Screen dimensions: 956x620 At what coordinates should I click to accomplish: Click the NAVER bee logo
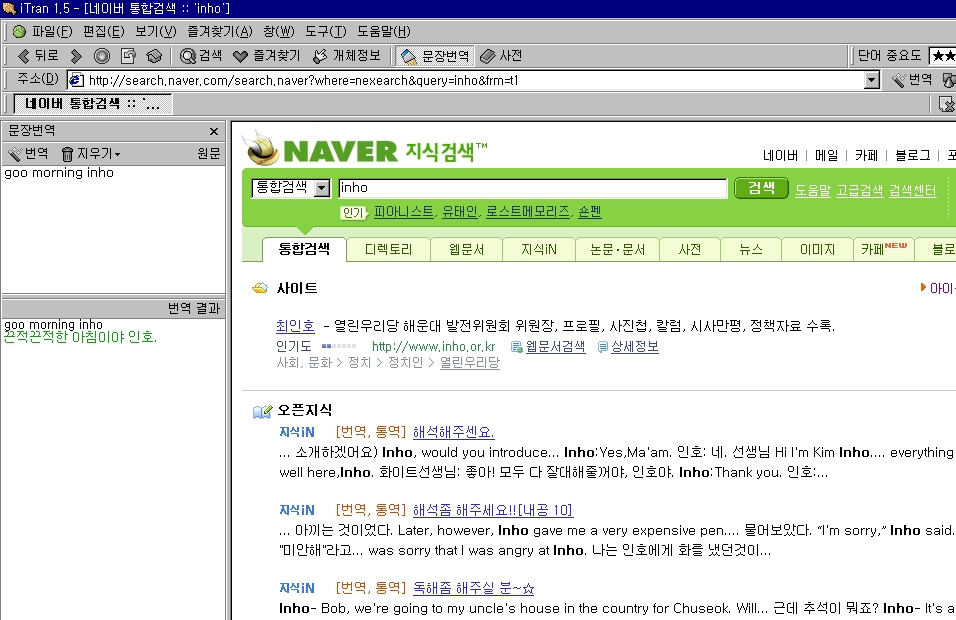point(262,149)
